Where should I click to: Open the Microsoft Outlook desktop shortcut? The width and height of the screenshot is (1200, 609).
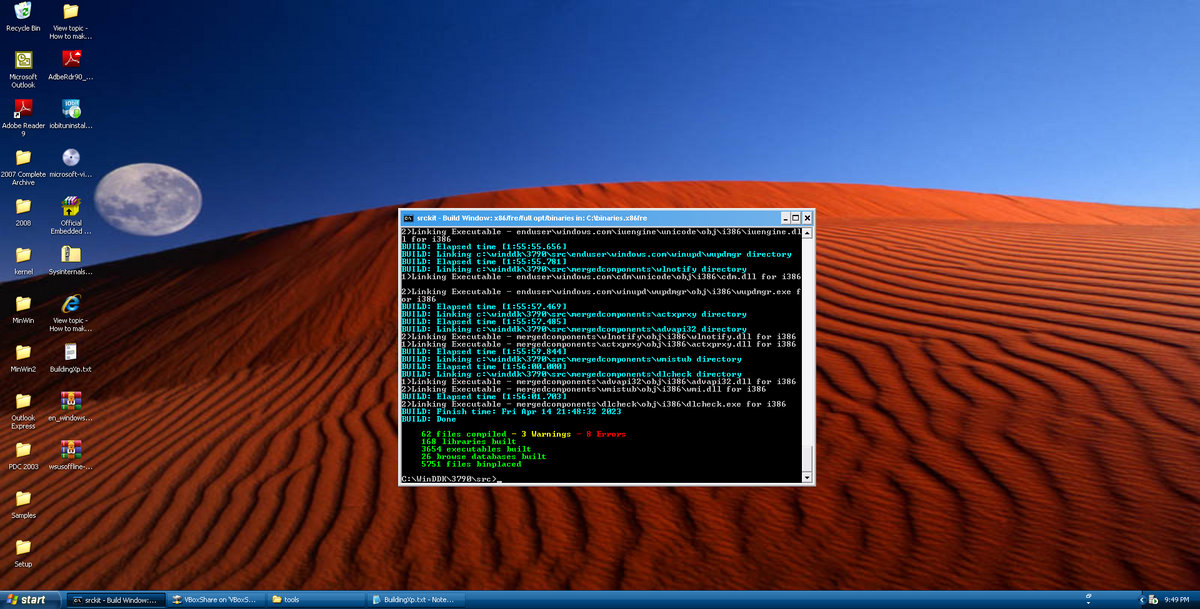(x=23, y=60)
